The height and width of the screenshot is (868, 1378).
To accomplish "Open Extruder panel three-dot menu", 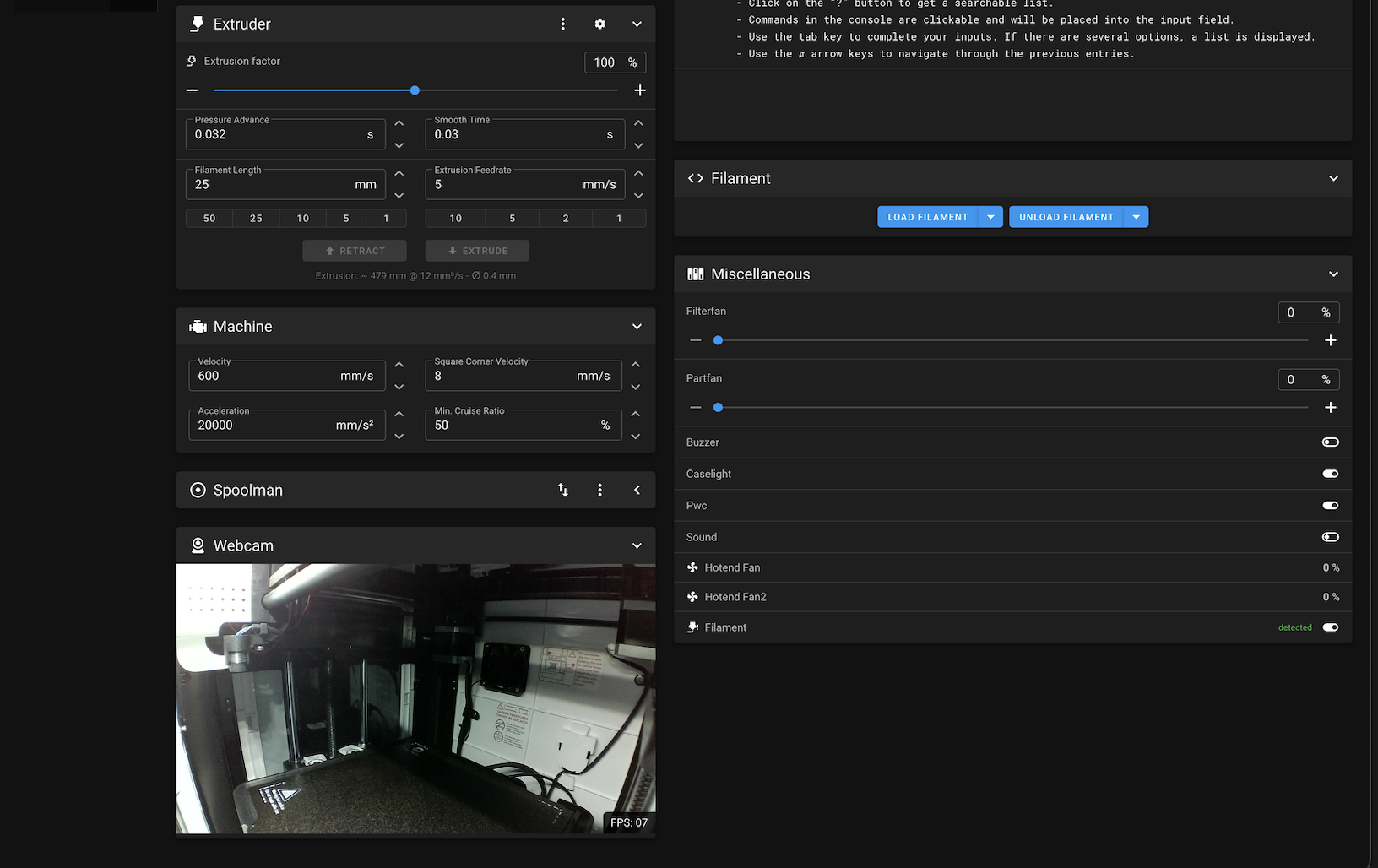I will pos(563,24).
